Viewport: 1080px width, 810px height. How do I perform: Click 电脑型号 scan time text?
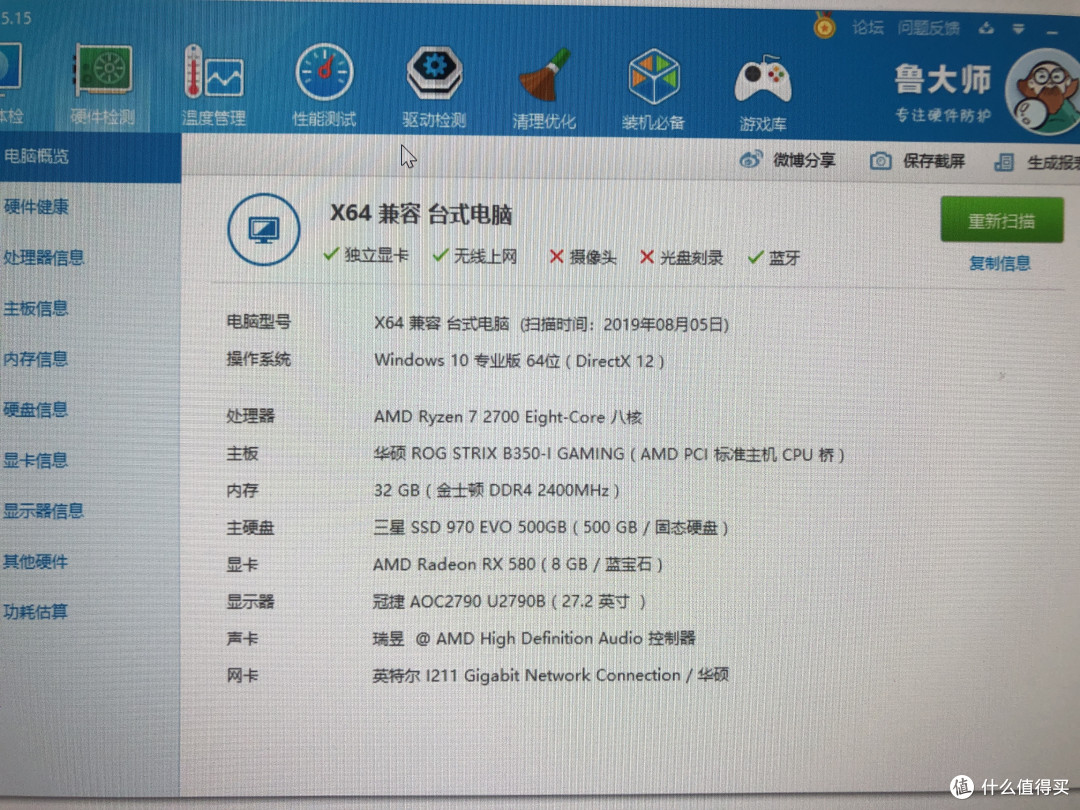pos(551,324)
